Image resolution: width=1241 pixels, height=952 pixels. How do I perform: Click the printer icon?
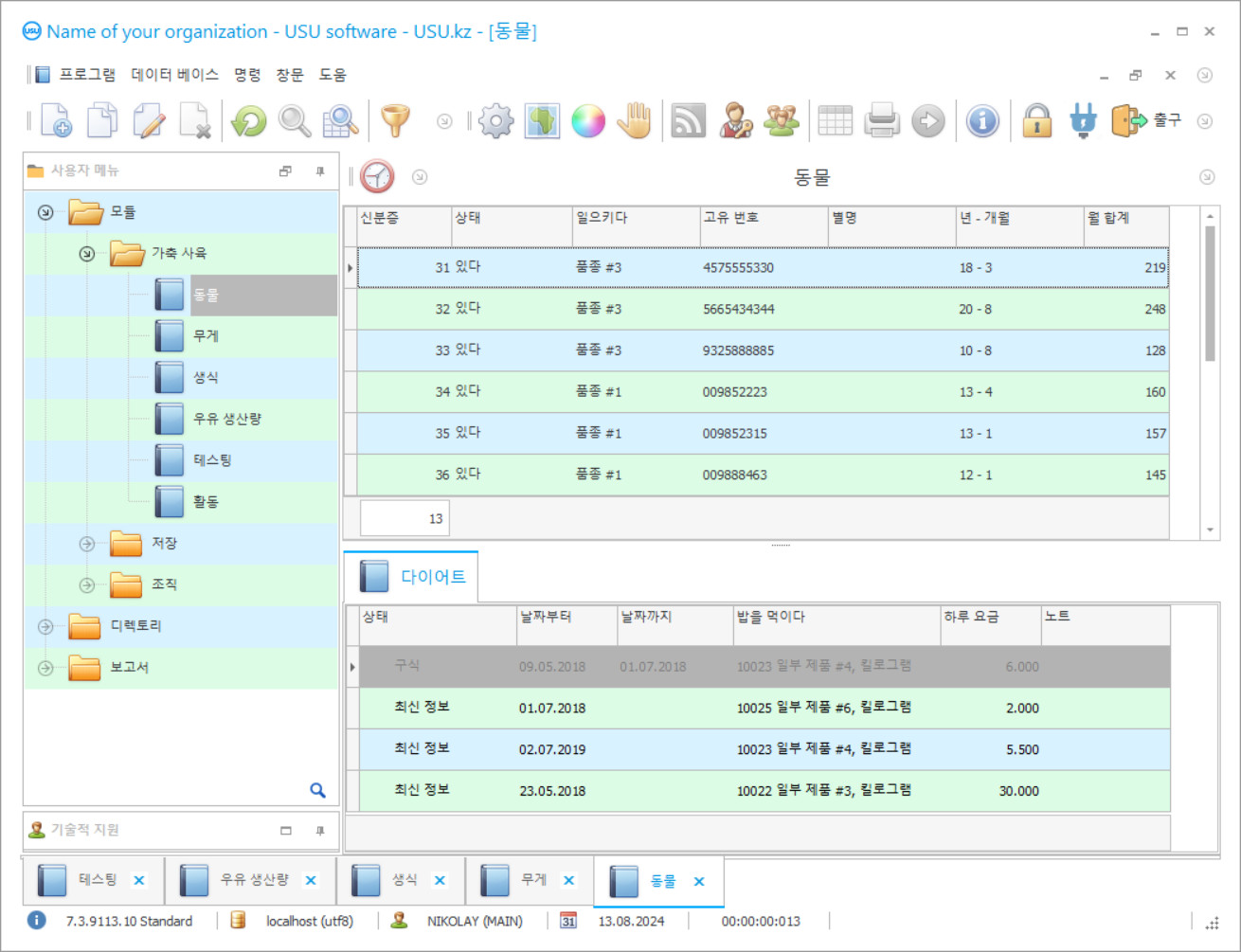[x=882, y=121]
